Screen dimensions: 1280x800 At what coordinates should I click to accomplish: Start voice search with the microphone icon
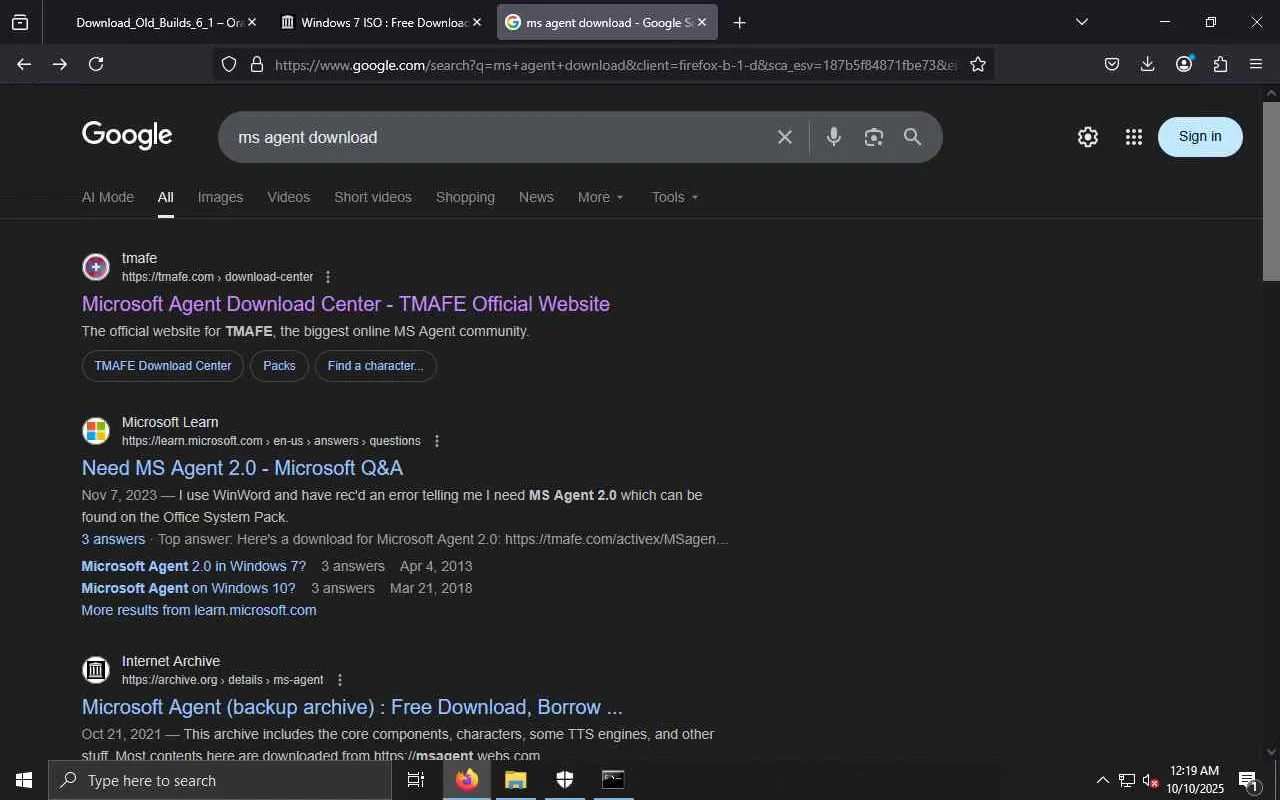pyautogui.click(x=834, y=137)
